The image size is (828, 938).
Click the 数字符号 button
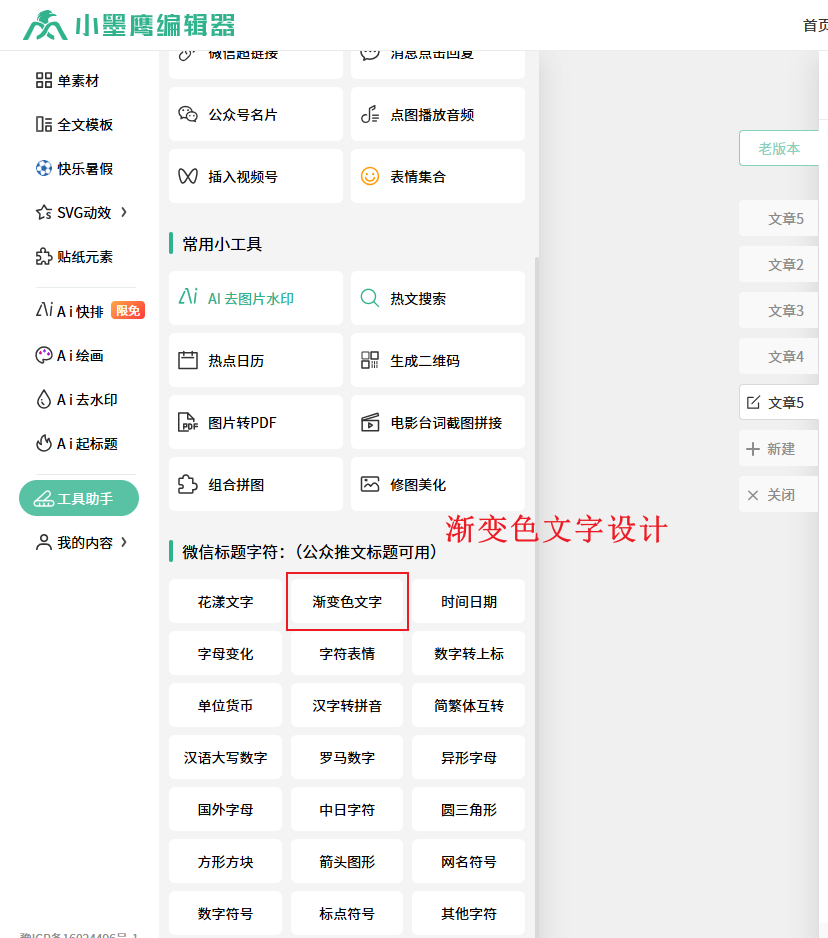[226, 913]
